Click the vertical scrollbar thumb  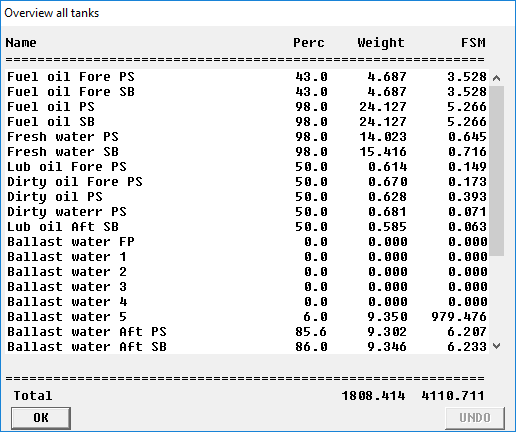[x=496, y=171]
